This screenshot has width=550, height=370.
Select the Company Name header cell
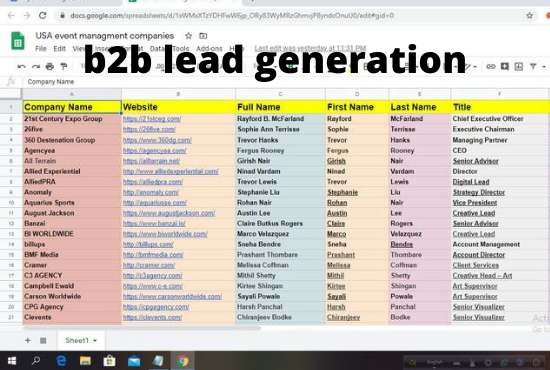coord(72,107)
